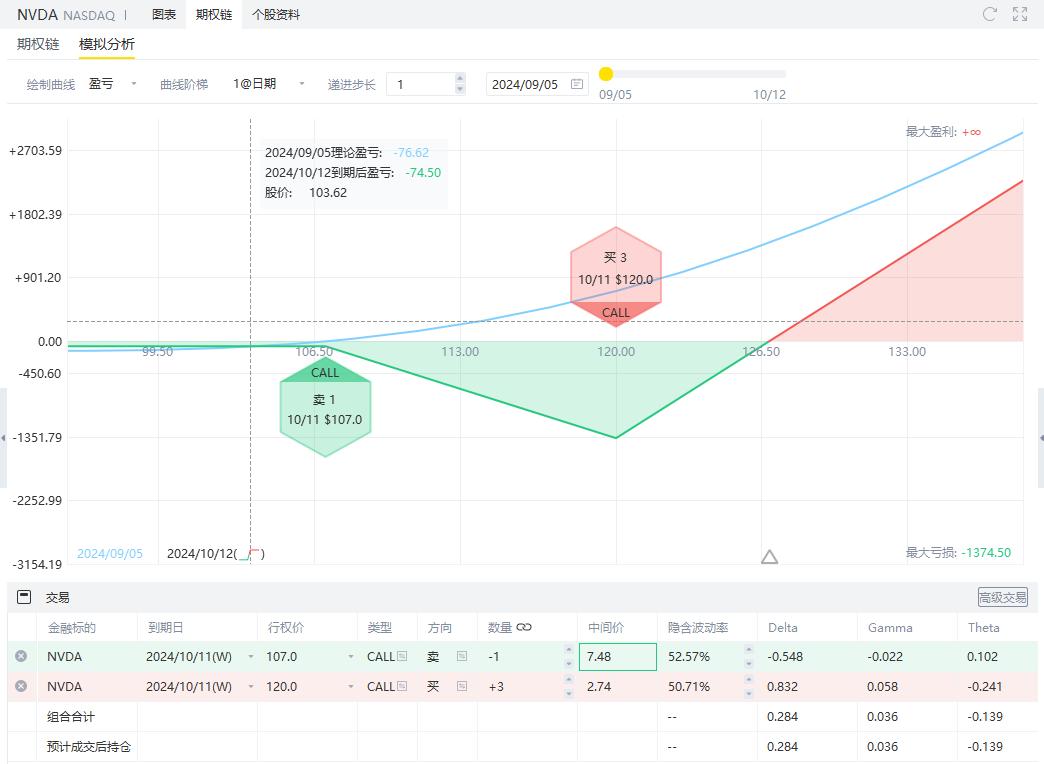The width and height of the screenshot is (1044, 764).
Task: Collapse the 交易 panel icon
Action: (x=24, y=597)
